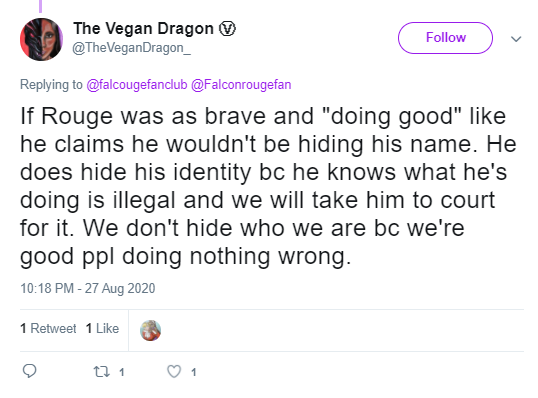The width and height of the screenshot is (538, 398).
Task: Open The Vegan Dragon profile avatar
Action: [x=42, y=39]
